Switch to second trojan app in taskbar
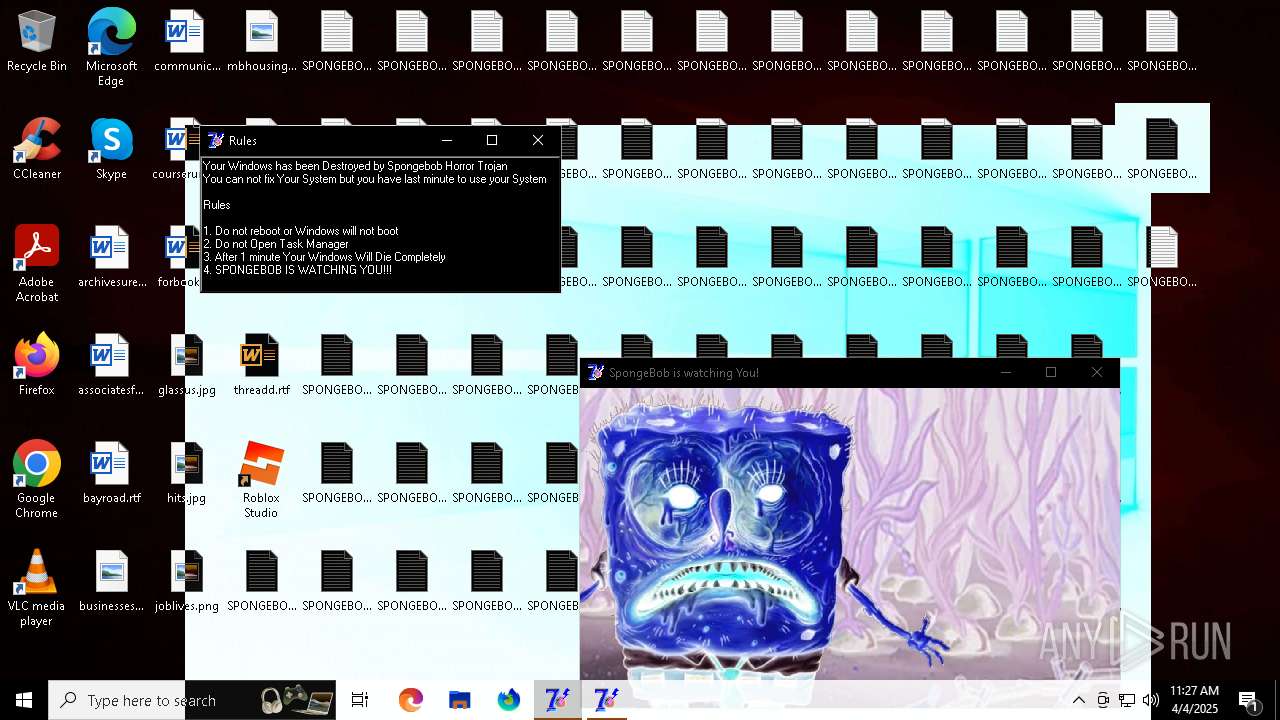Screen dimensions: 1280x720 606,700
